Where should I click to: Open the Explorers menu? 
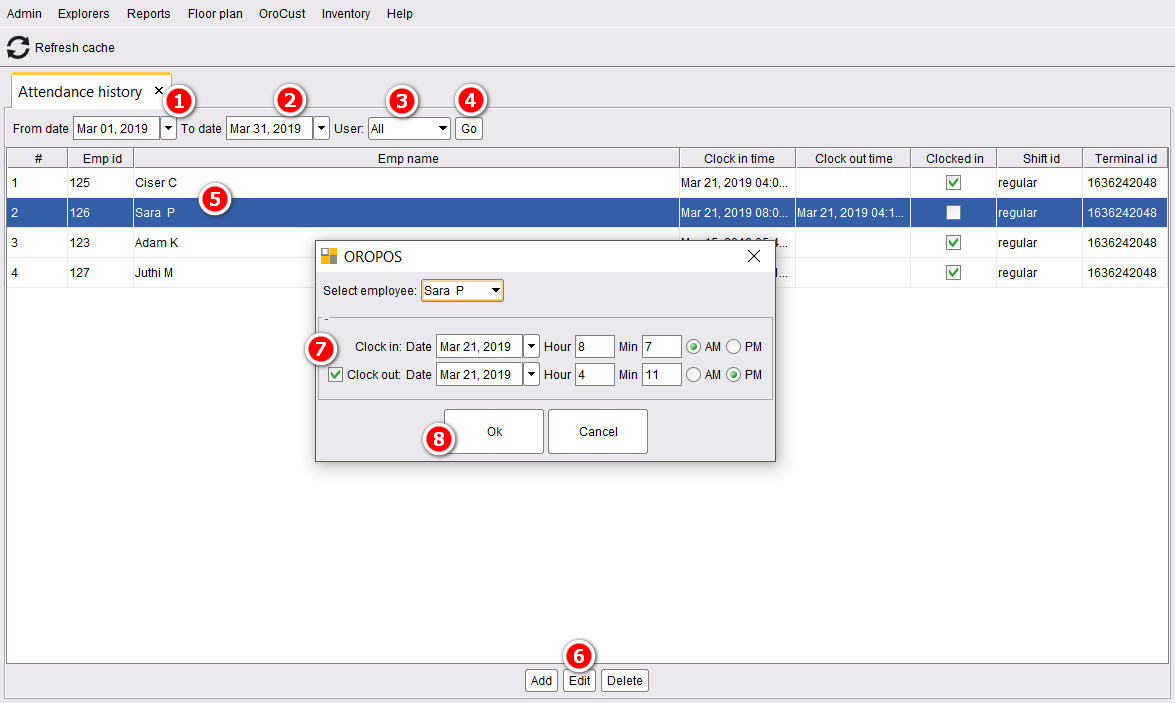[x=83, y=13]
